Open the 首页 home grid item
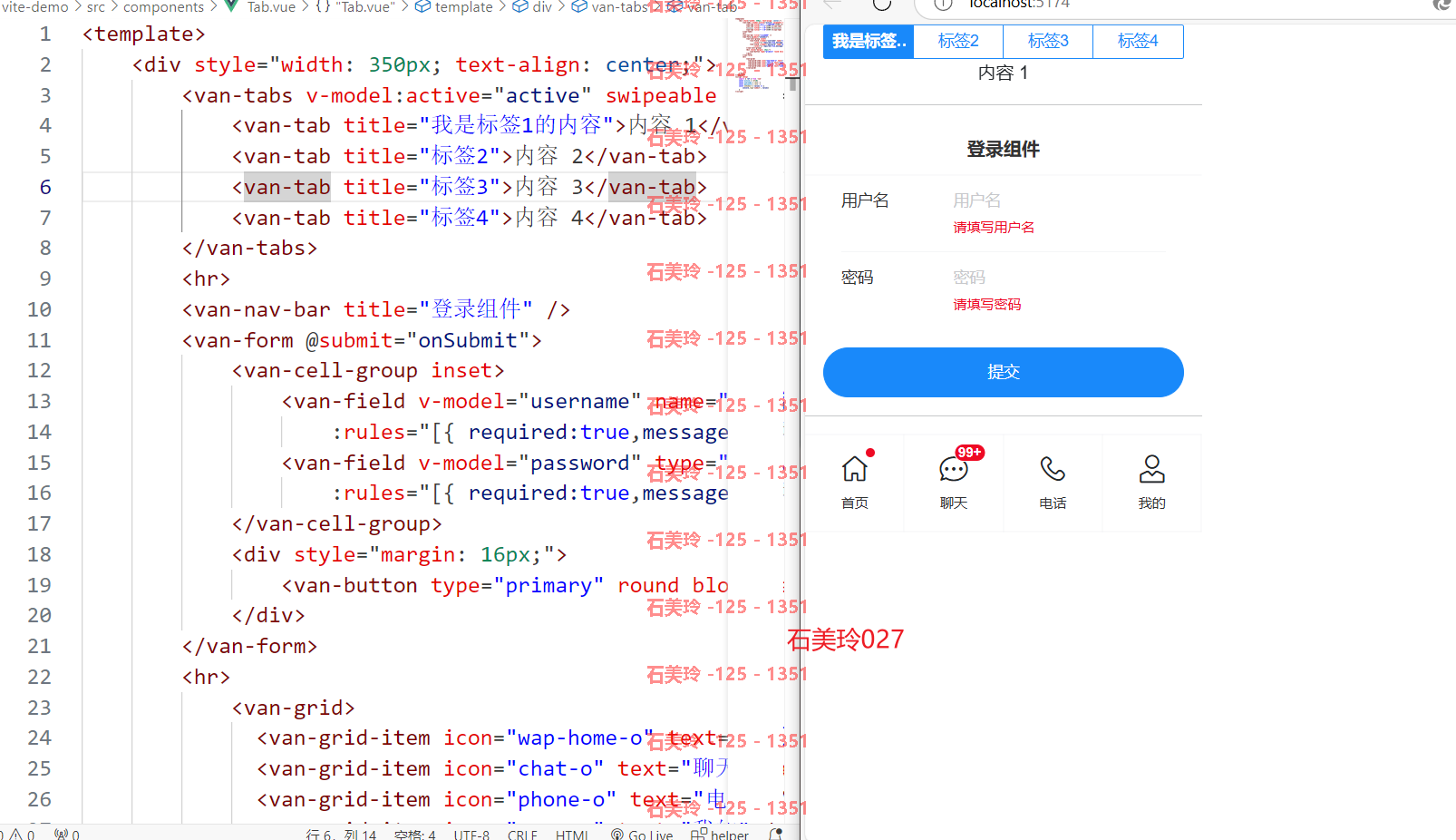The height and width of the screenshot is (840, 1456). (854, 483)
